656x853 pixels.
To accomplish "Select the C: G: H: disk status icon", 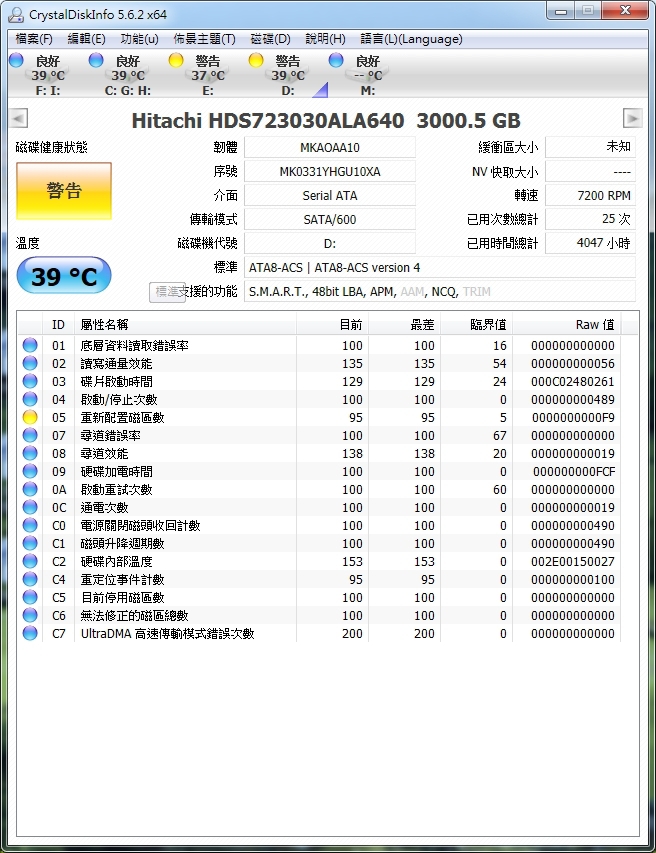I will (x=96, y=60).
